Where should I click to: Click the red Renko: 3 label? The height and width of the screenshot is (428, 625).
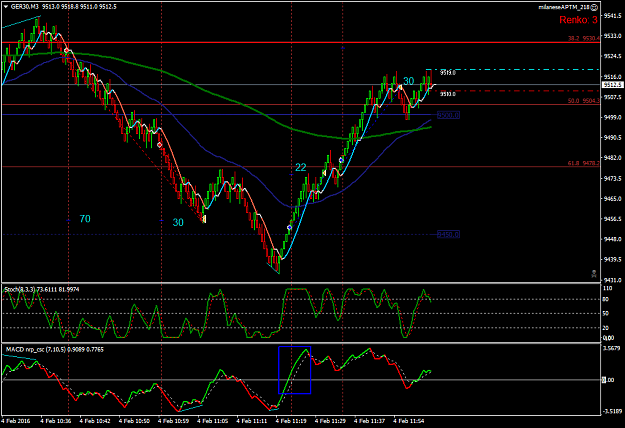[578, 20]
